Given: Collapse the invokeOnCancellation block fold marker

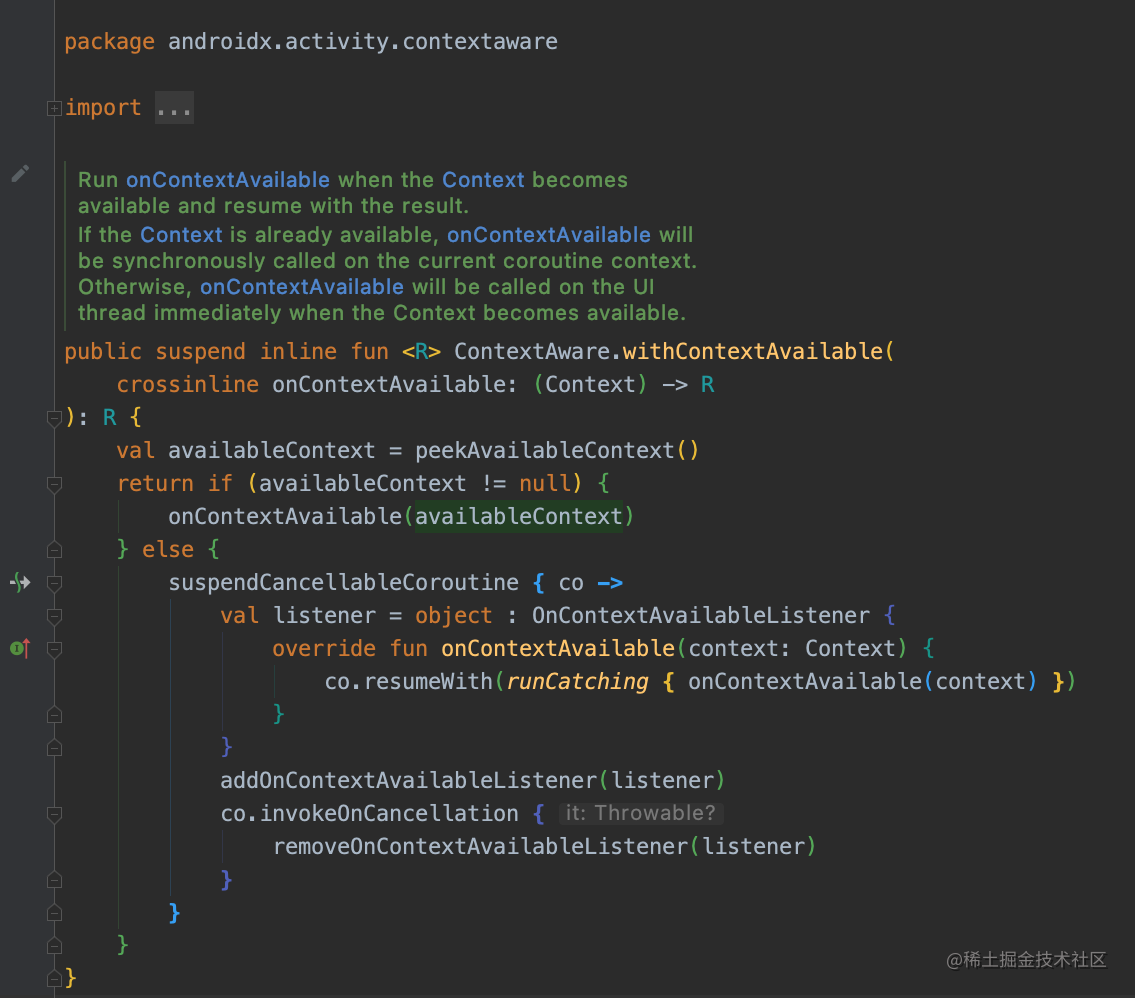Looking at the screenshot, I should [54, 813].
